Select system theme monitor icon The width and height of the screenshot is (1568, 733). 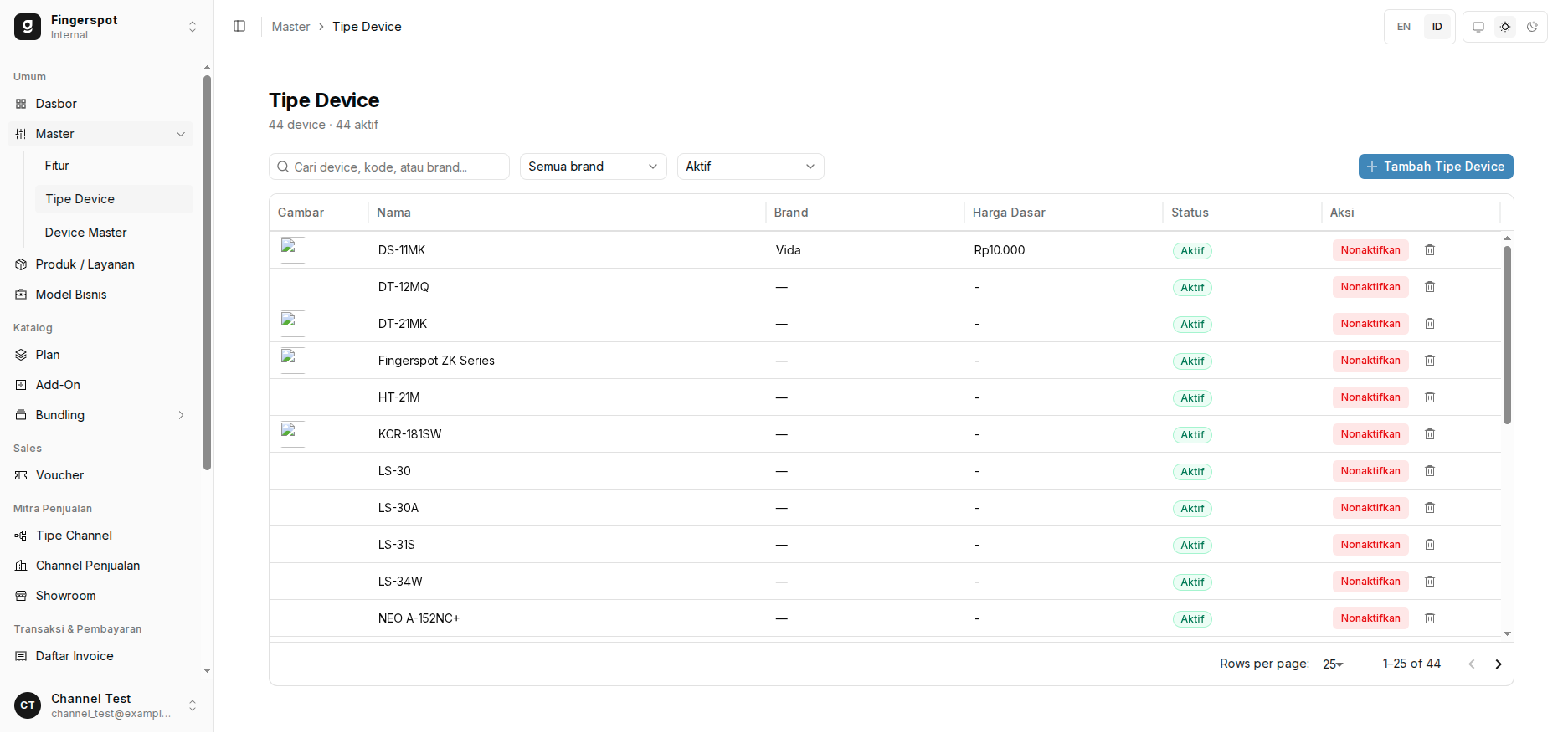click(1478, 27)
